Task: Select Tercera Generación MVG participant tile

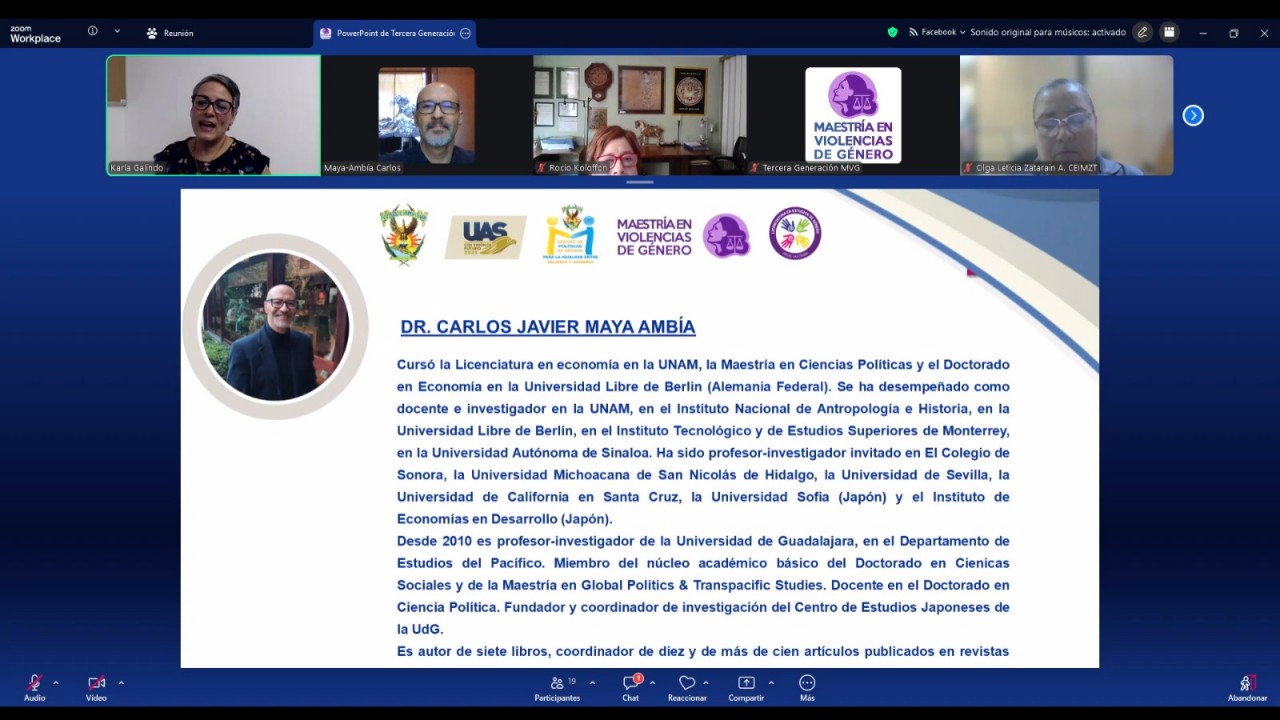Action: tap(853, 115)
